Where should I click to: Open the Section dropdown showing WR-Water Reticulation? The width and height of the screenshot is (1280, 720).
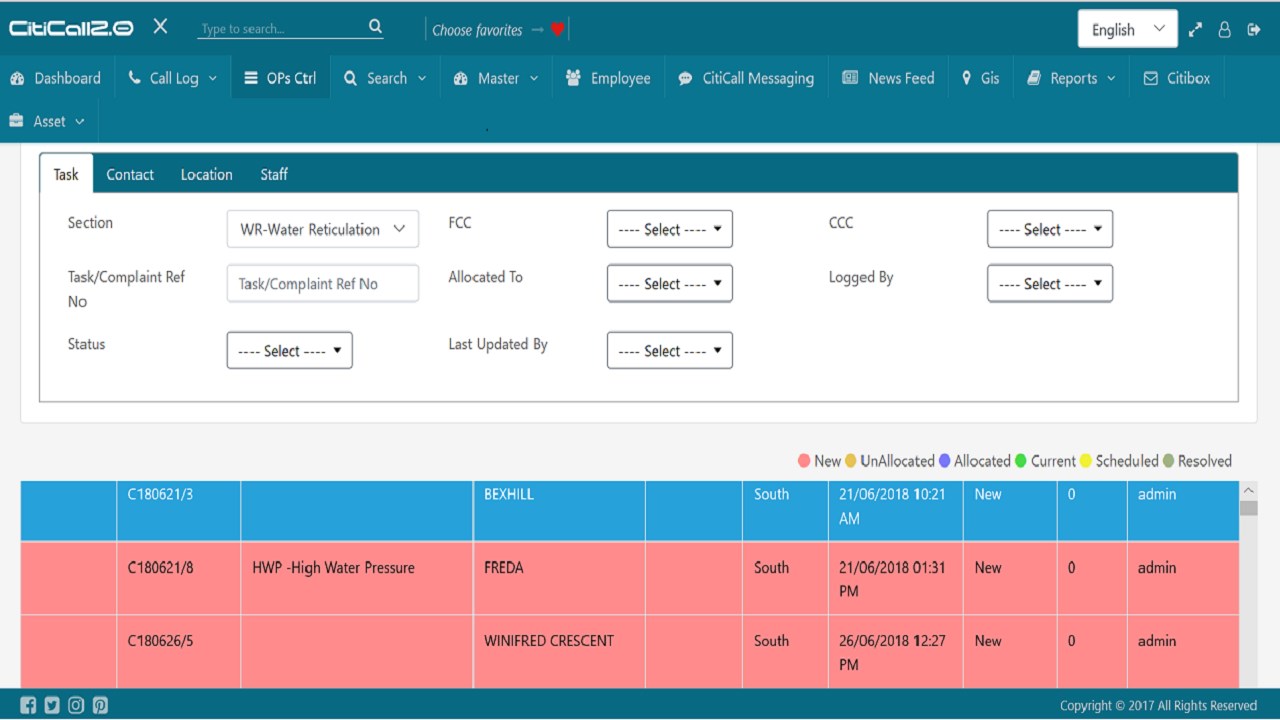pos(323,229)
